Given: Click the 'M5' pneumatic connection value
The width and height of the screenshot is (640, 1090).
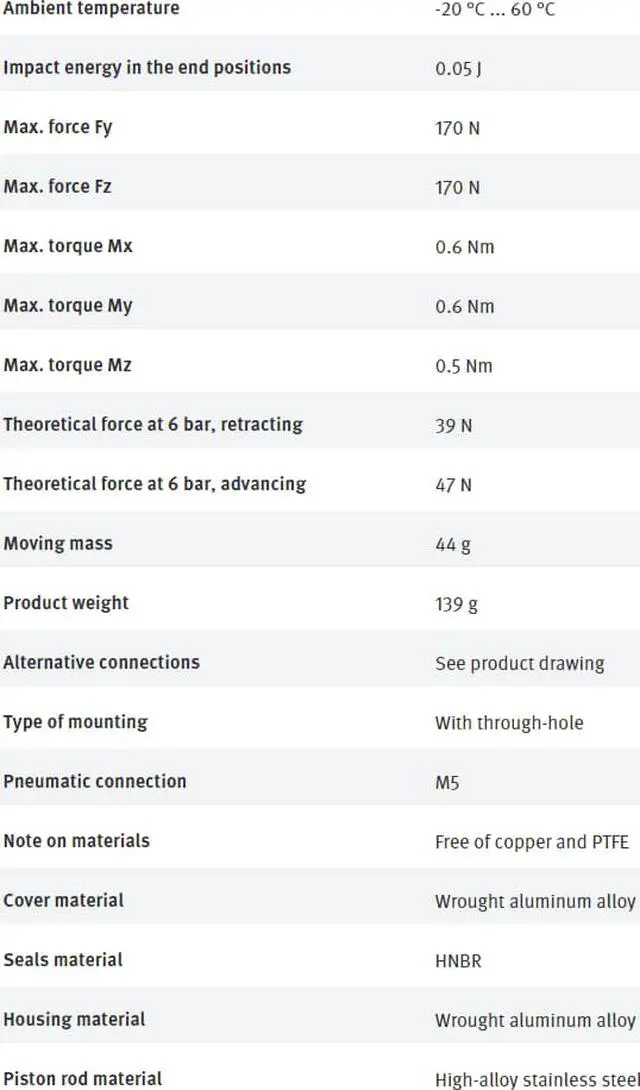Looking at the screenshot, I should 447,782.
